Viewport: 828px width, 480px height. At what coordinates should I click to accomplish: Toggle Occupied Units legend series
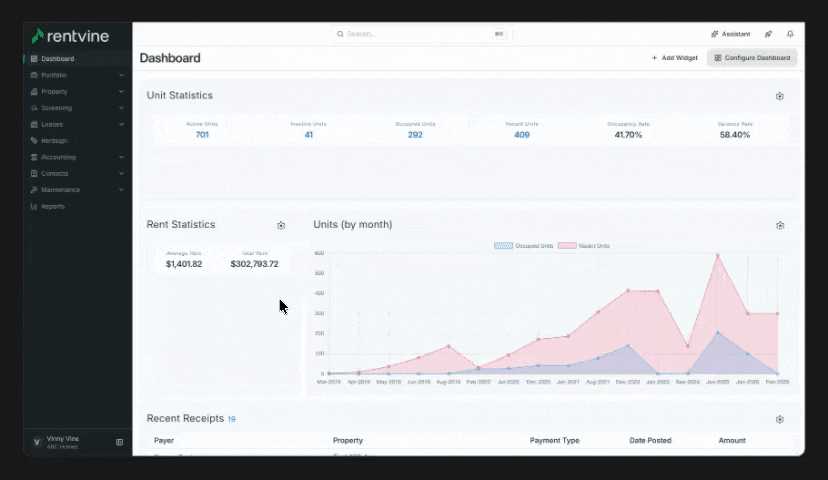(524, 246)
